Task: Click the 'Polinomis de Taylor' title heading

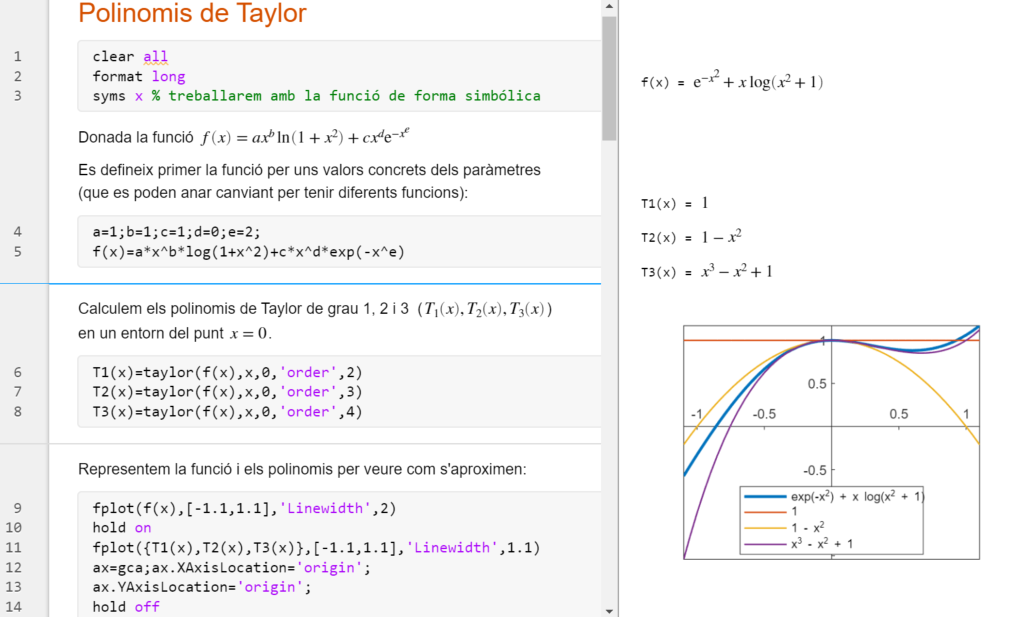Action: click(x=192, y=14)
